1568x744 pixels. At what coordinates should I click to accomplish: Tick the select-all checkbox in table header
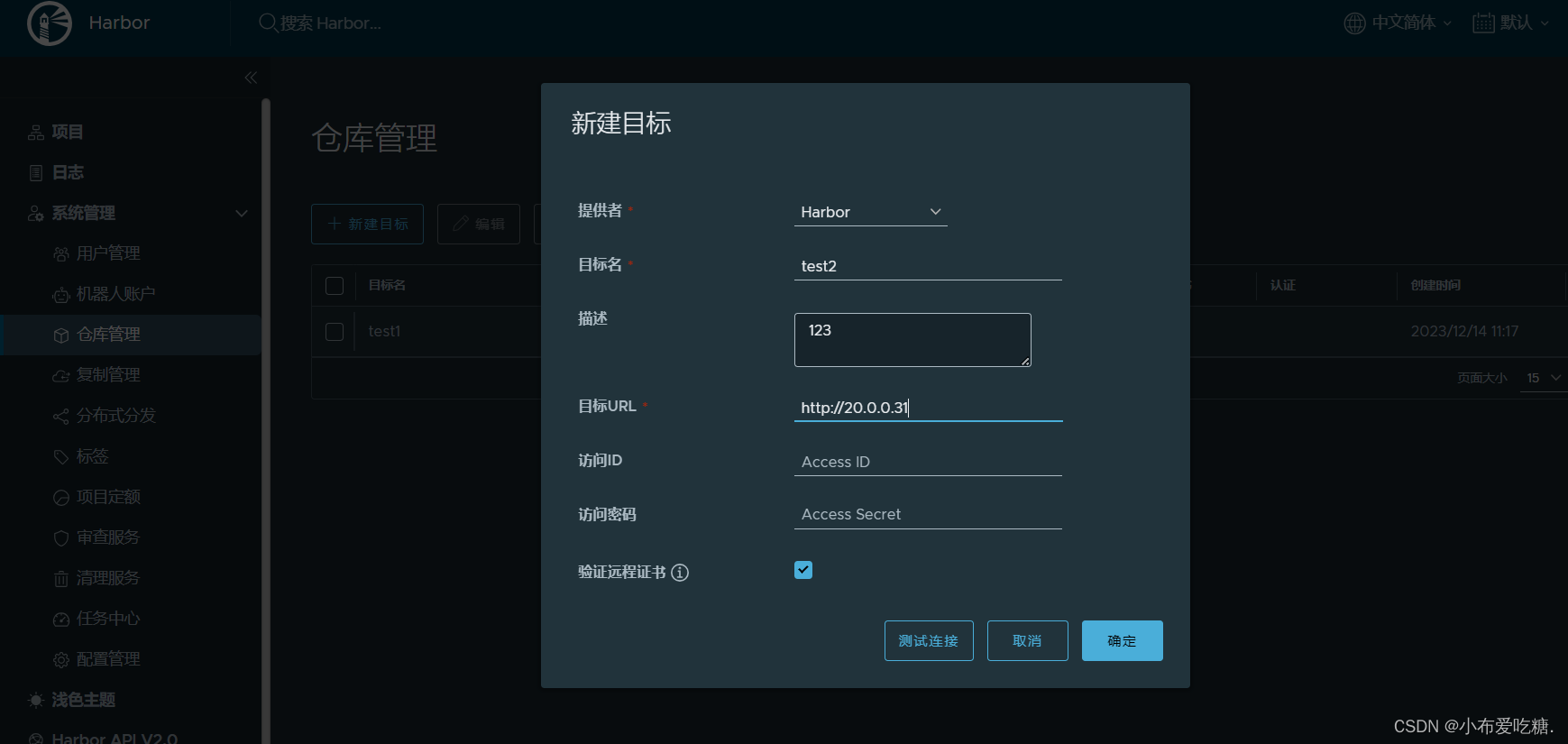335,286
